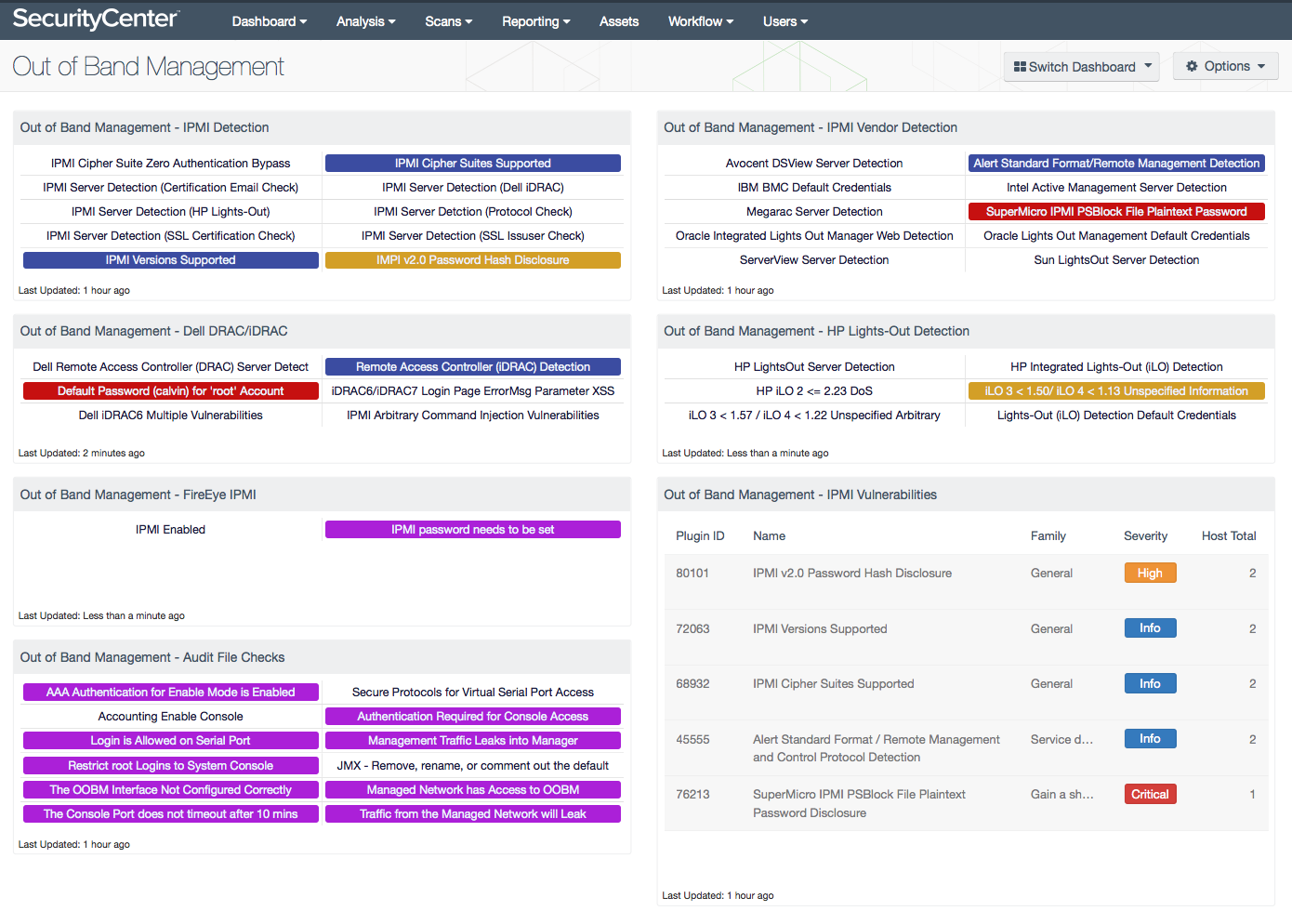The height and width of the screenshot is (924, 1292).
Task: Expand the Switch Dashboard dropdown arrow
Action: pyautogui.click(x=1148, y=66)
